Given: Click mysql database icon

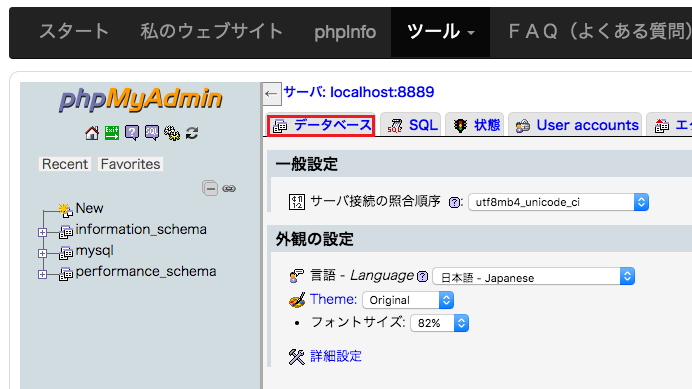Looking at the screenshot, I should click(66, 253).
